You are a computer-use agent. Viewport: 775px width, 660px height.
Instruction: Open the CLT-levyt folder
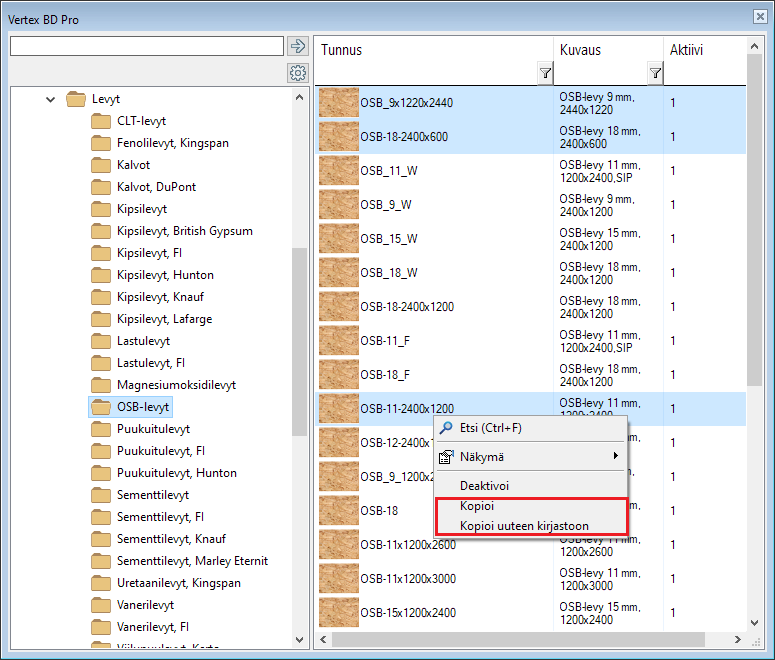pos(141,121)
